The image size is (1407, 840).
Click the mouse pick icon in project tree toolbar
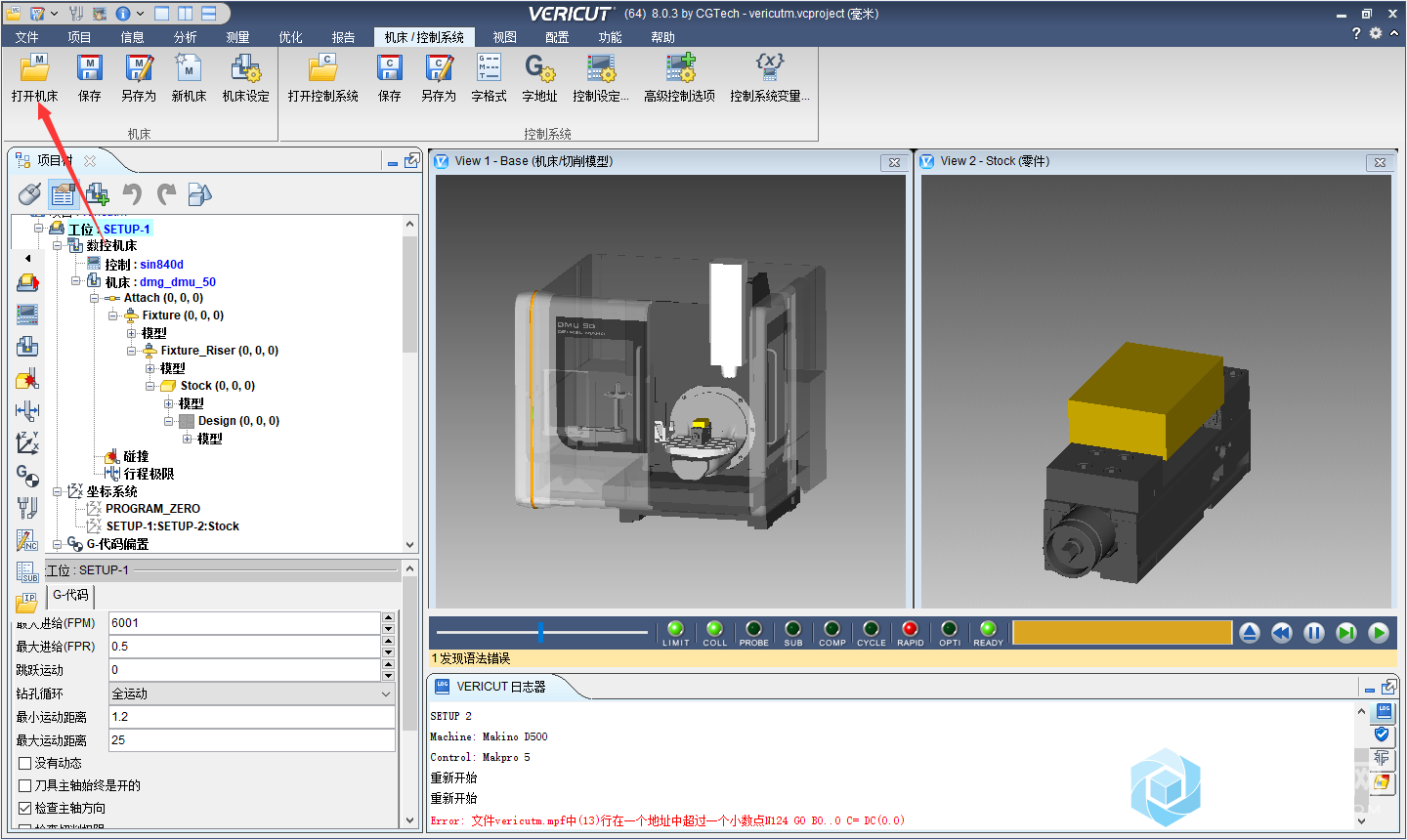click(29, 194)
